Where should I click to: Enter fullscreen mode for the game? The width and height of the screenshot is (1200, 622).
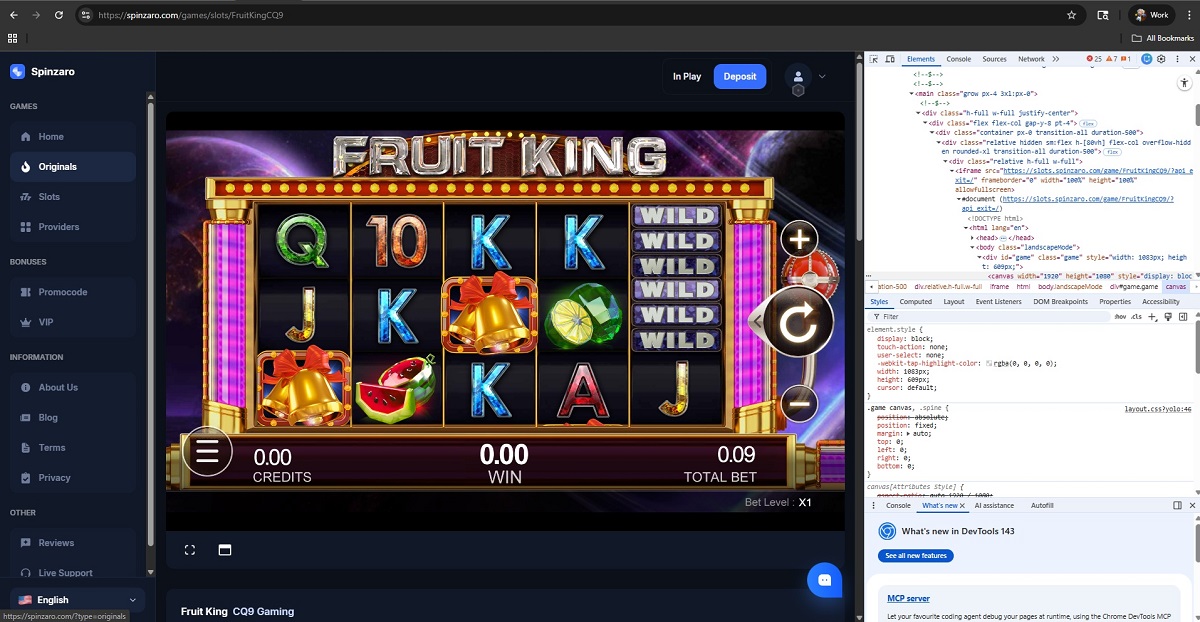coord(190,550)
